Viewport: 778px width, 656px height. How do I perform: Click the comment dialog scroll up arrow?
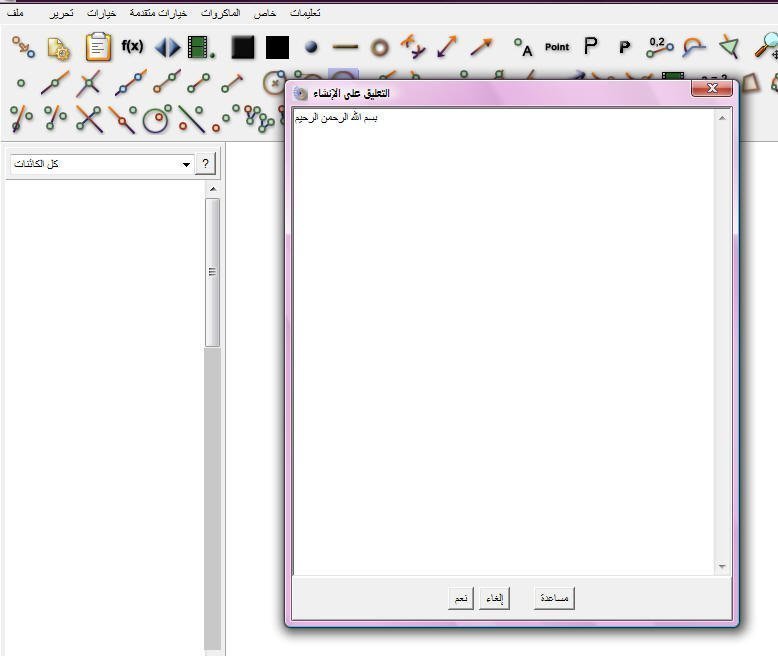coord(722,118)
